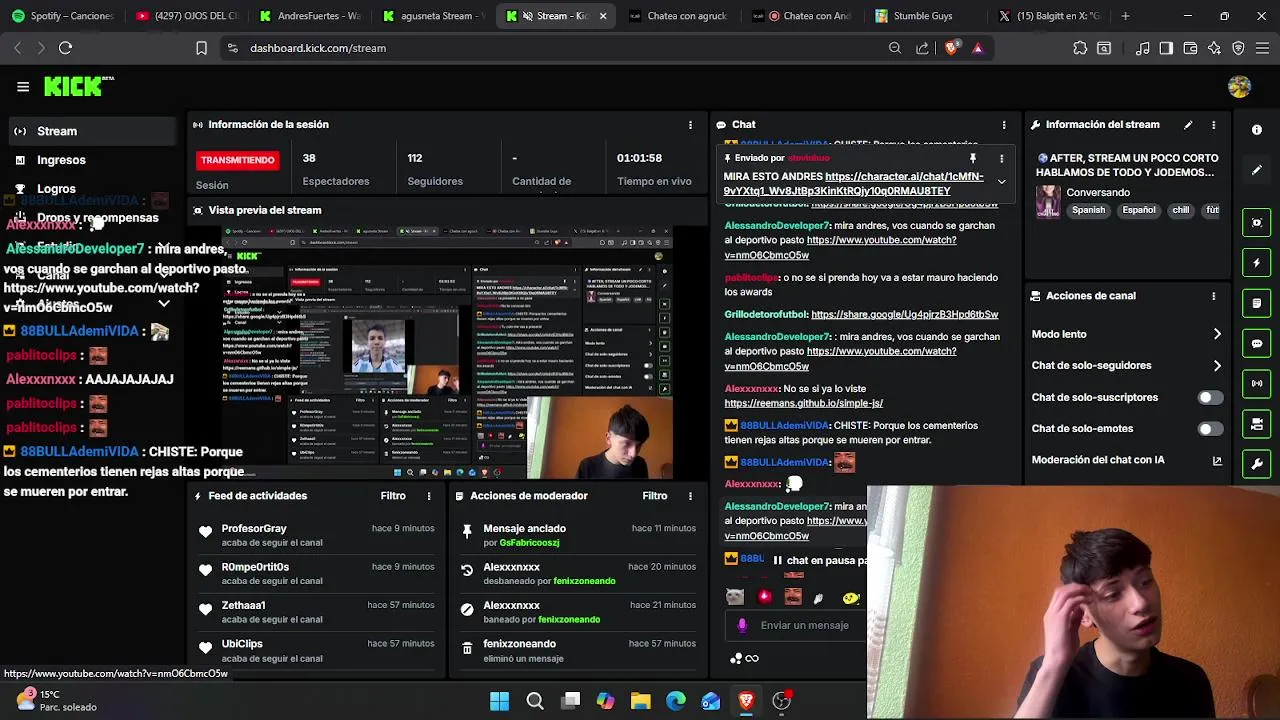
Task: Open File Explorer from the taskbar
Action: [641, 701]
